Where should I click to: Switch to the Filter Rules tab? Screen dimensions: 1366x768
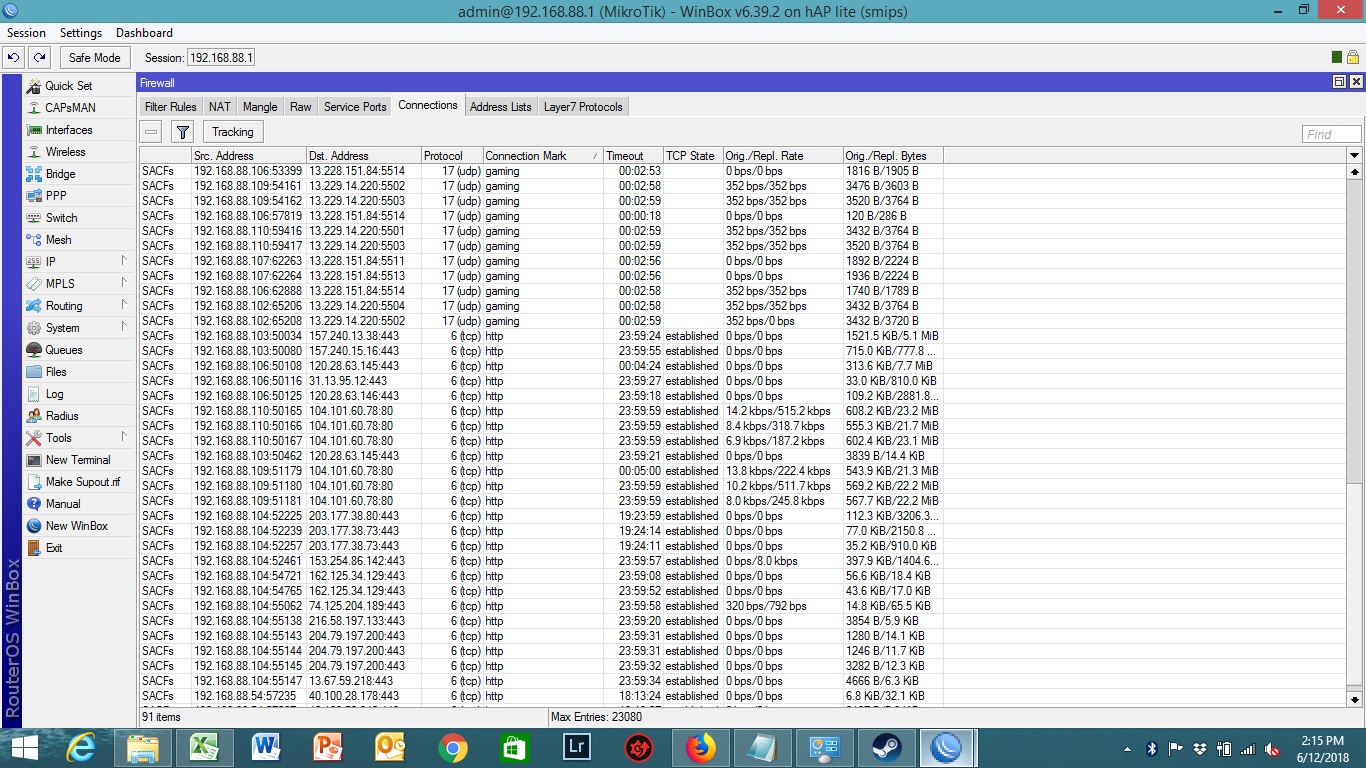171,107
